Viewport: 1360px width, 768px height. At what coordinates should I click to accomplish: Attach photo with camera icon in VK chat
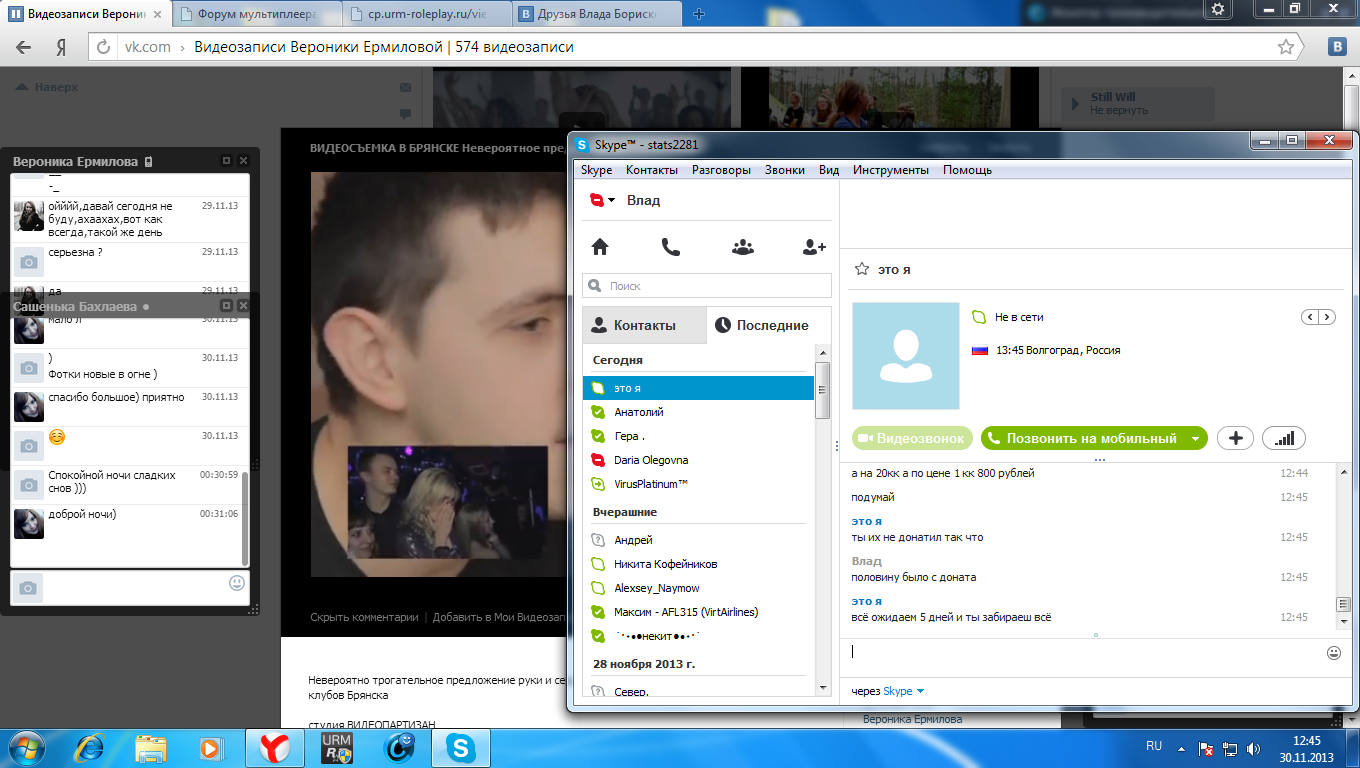tap(28, 589)
